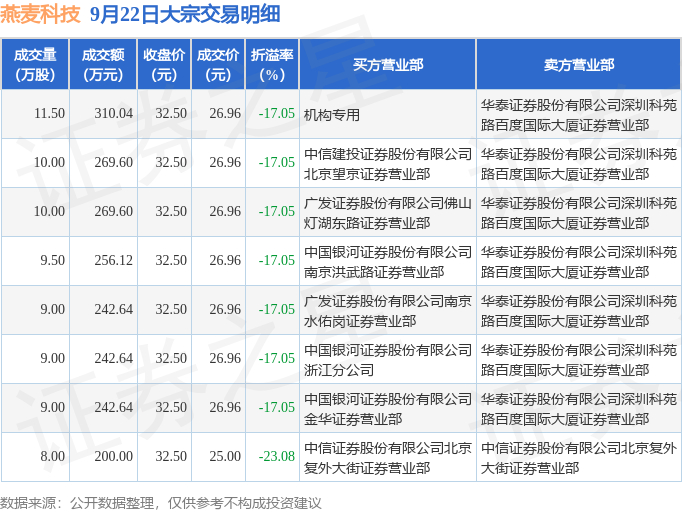
Task: Click the 成交量(万股) column header
Action: [x=35, y=64]
